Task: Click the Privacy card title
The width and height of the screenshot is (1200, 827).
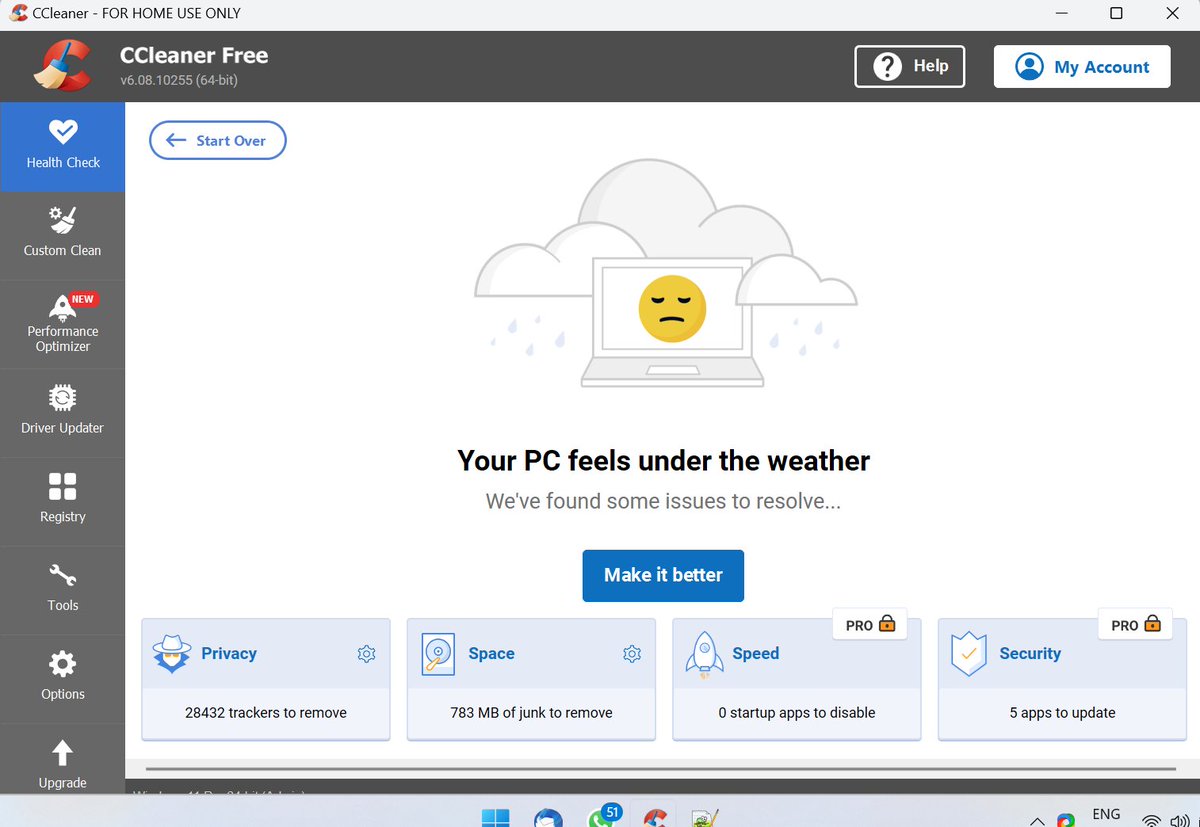Action: point(229,654)
